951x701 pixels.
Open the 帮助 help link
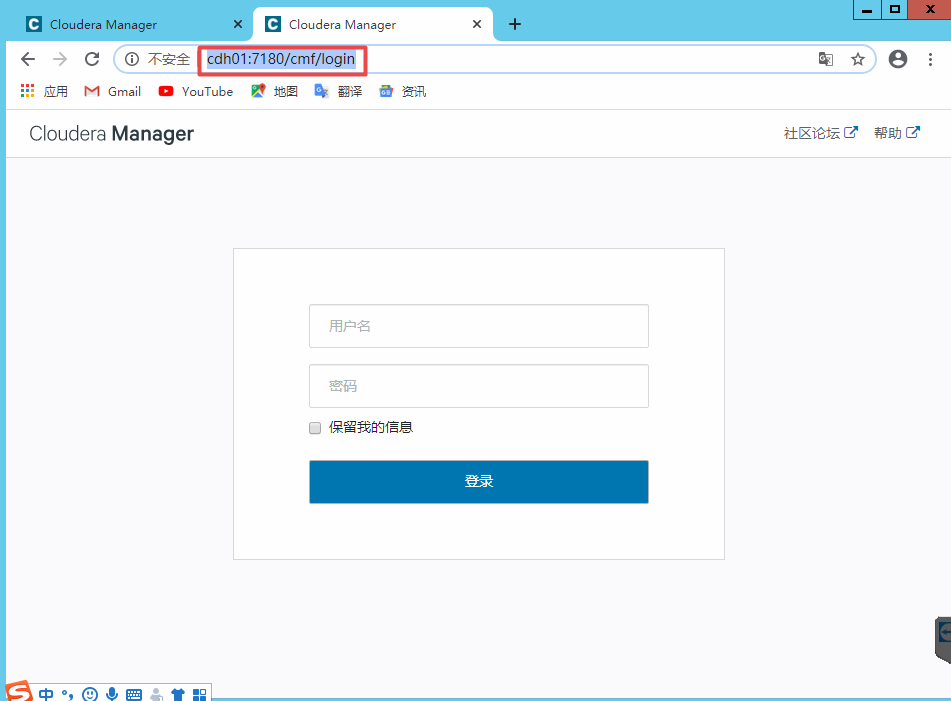897,133
